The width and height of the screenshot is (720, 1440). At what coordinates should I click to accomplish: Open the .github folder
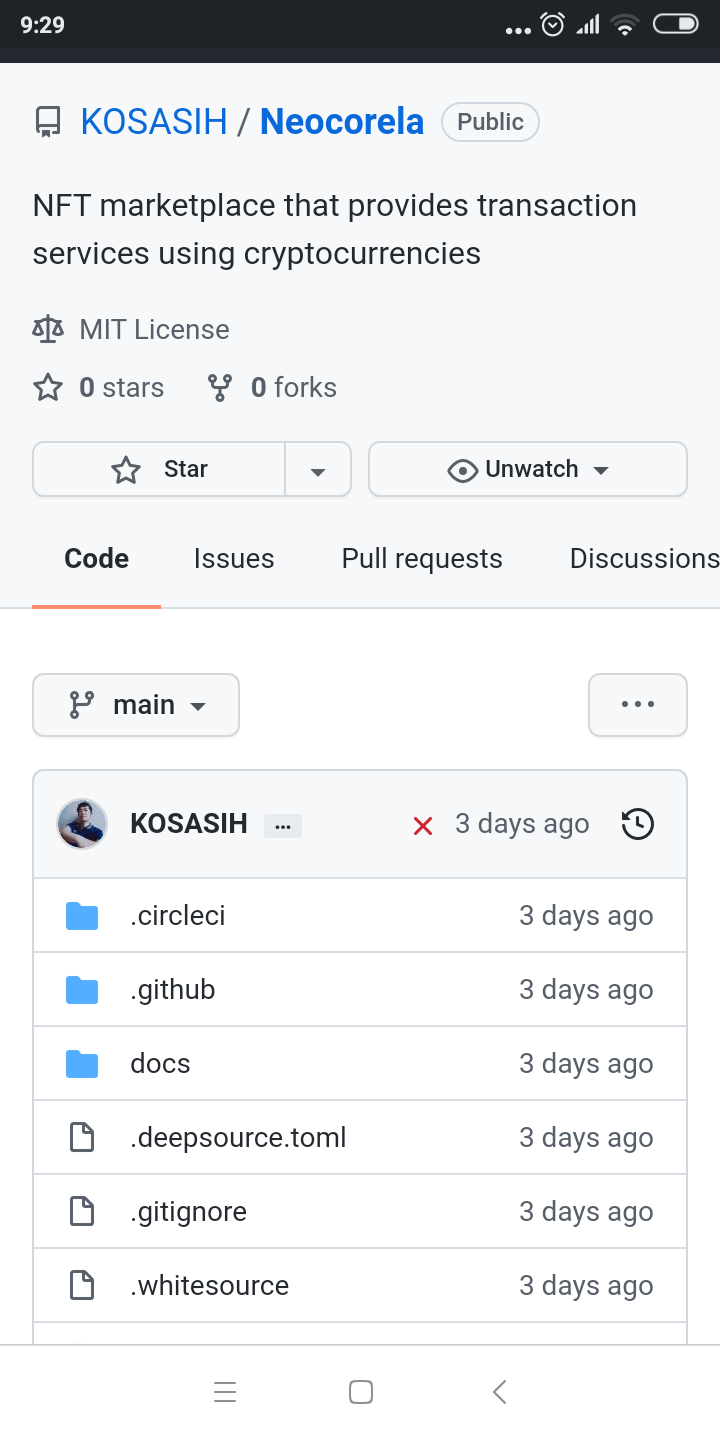coord(172,990)
